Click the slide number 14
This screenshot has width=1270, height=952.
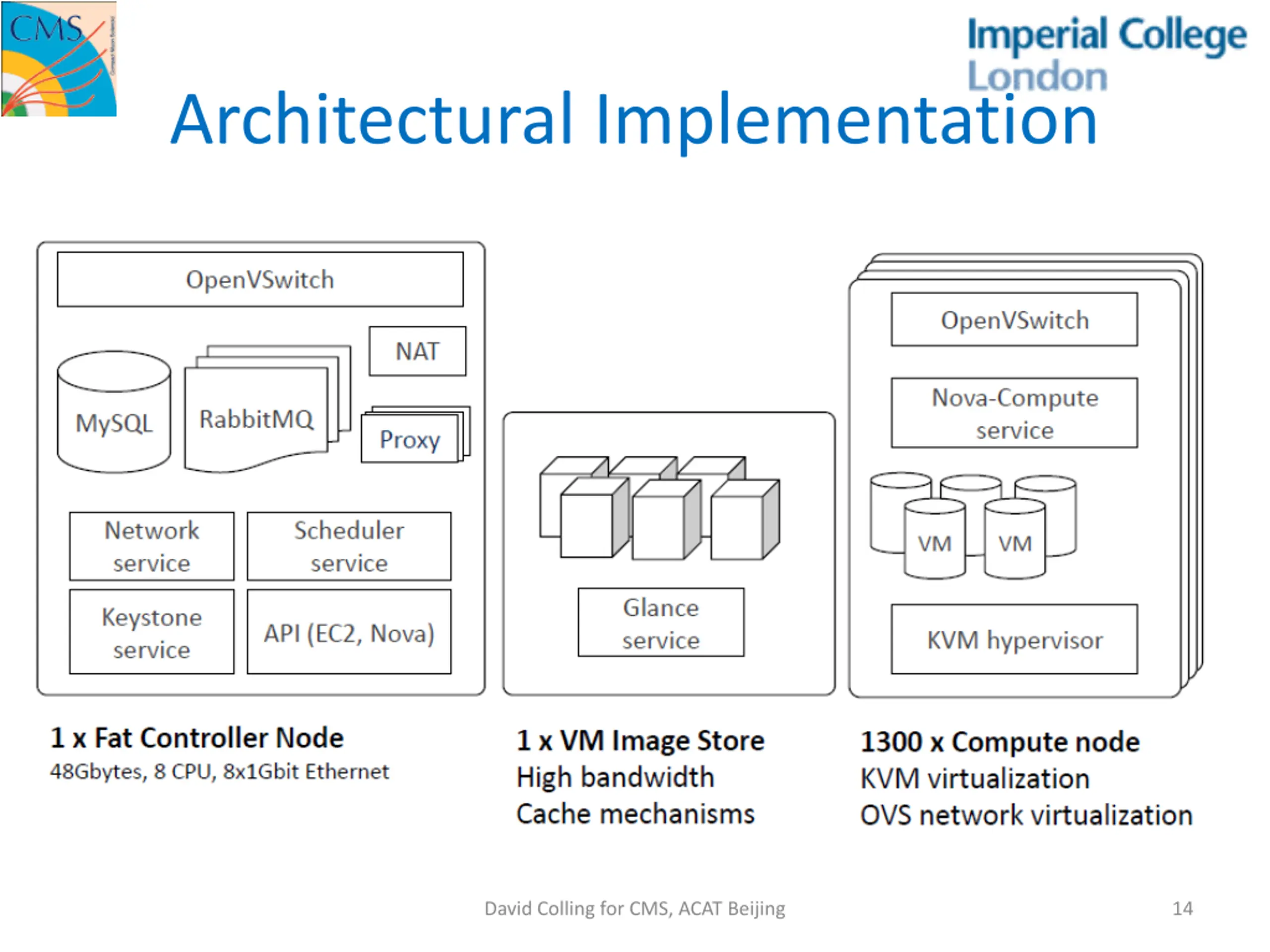(1183, 909)
